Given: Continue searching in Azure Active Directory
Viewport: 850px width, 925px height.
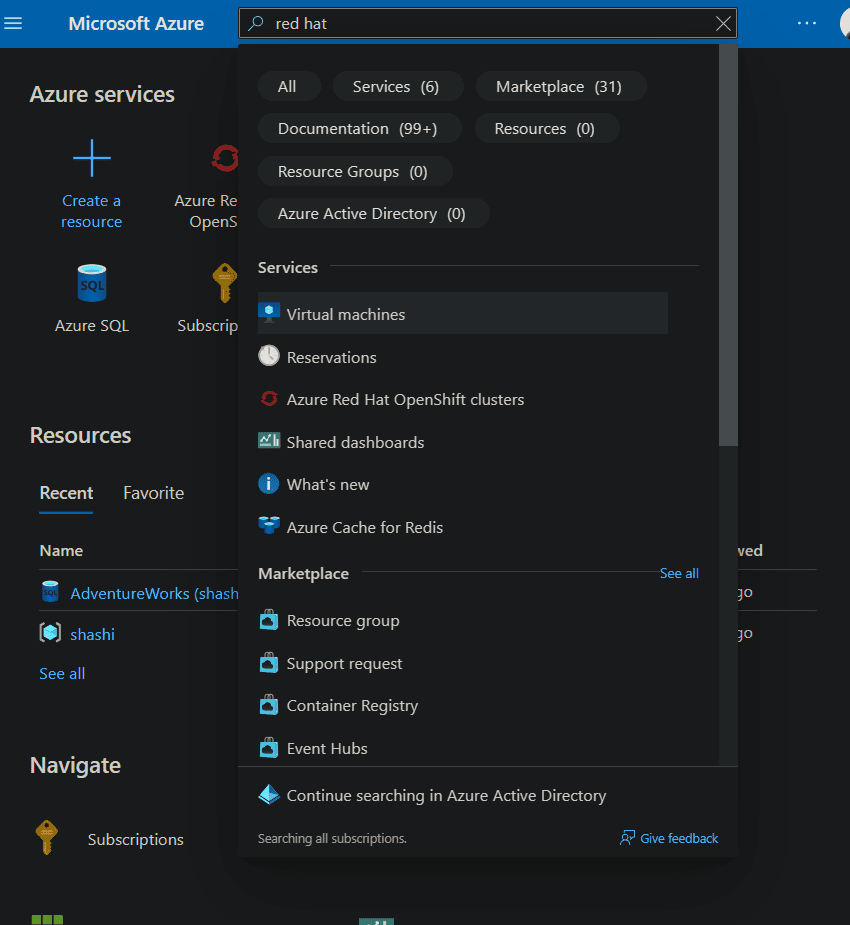Looking at the screenshot, I should point(446,796).
